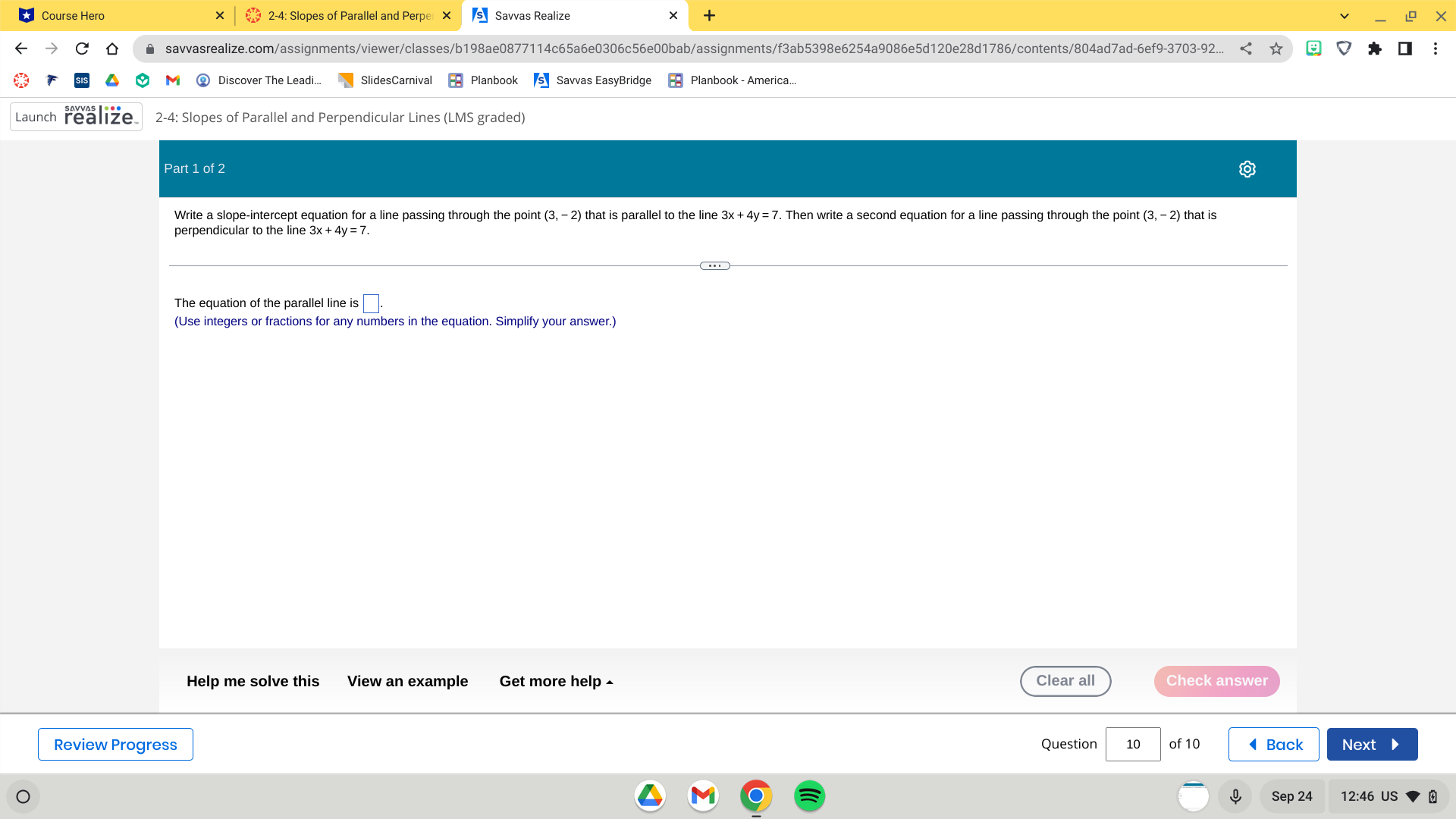Image resolution: width=1456 pixels, height=819 pixels.
Task: Open the question settings gear in Part 1 header
Action: [x=1247, y=168]
